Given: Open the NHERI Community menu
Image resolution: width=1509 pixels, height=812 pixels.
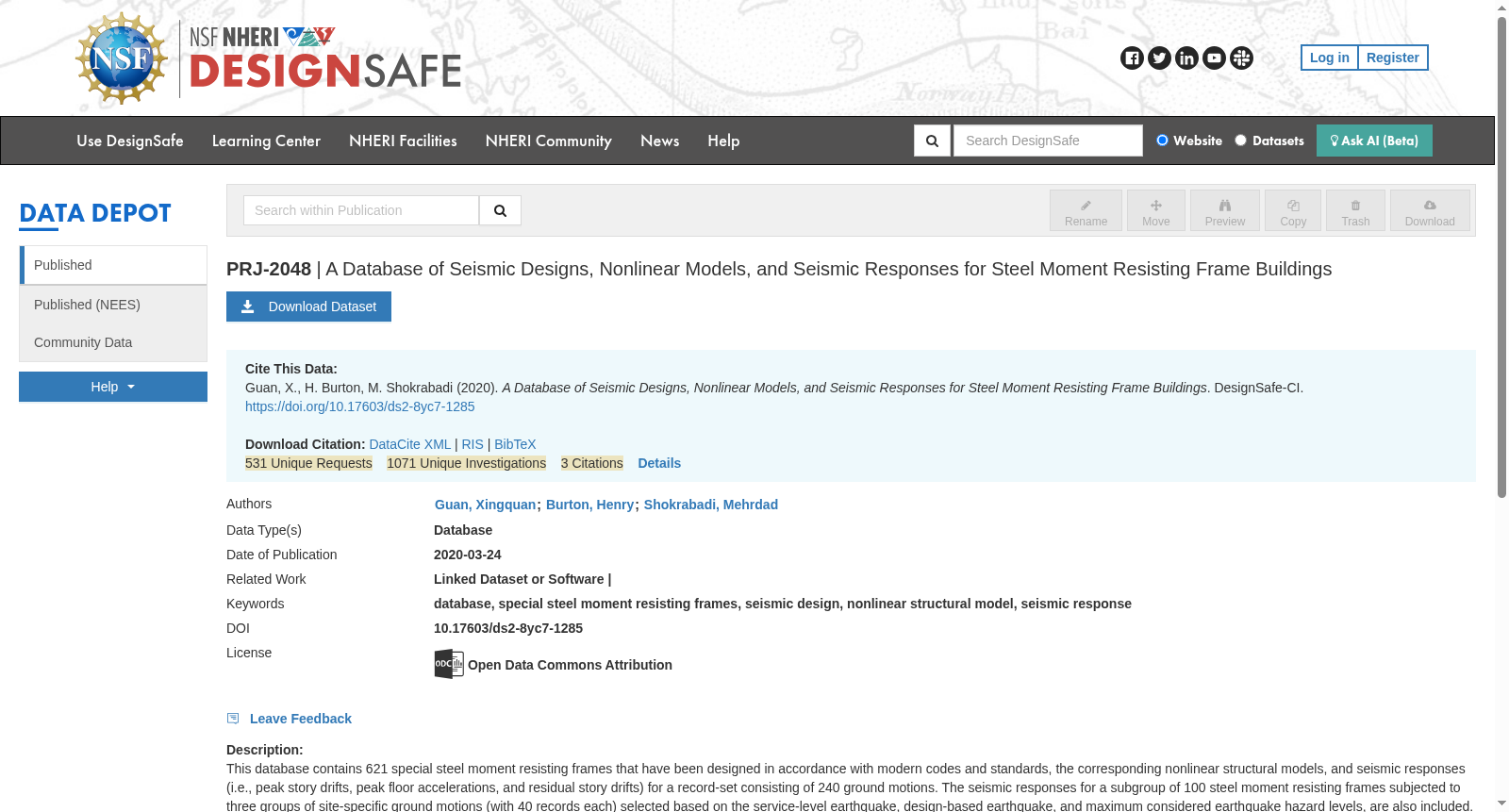Looking at the screenshot, I should [548, 141].
